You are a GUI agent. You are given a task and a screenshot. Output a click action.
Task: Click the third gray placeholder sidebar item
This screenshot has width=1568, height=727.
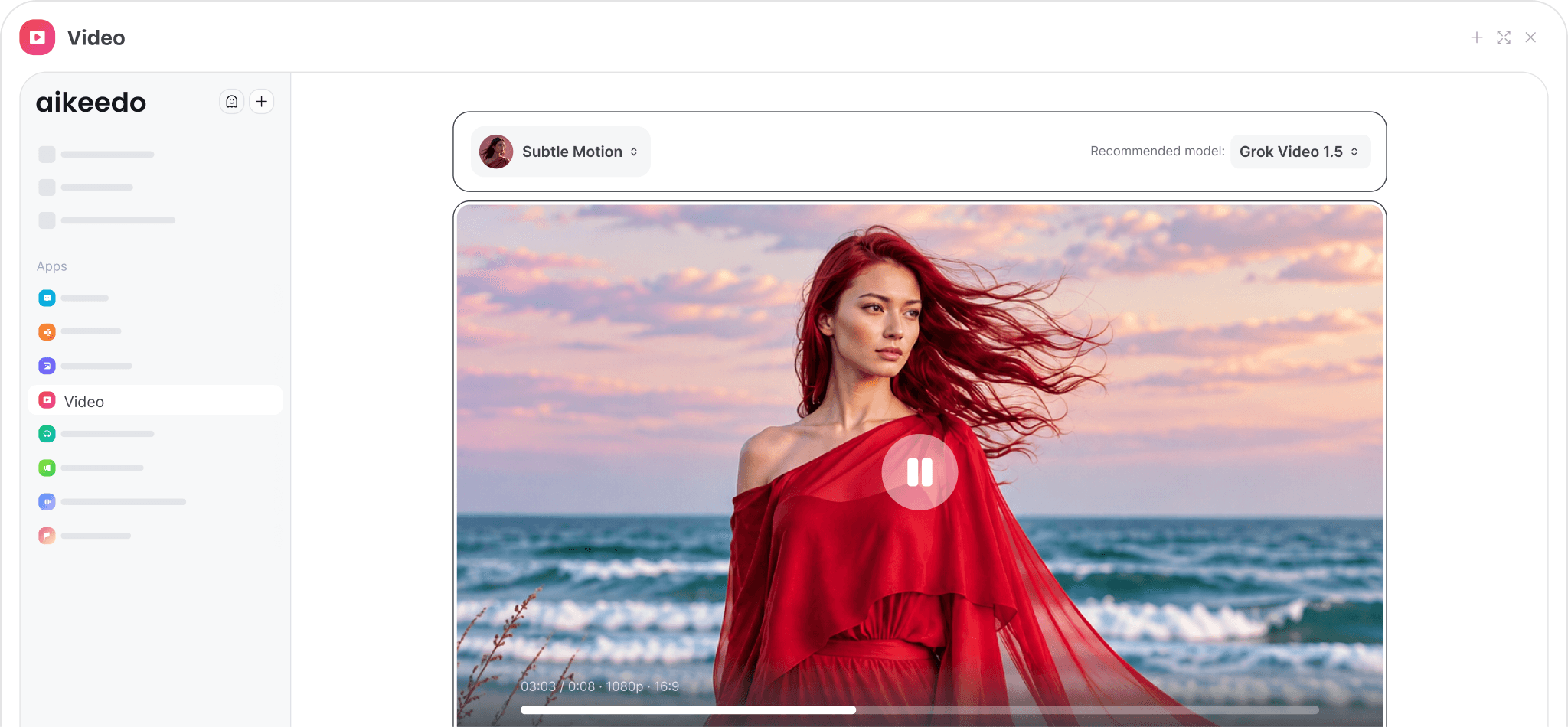tap(107, 220)
